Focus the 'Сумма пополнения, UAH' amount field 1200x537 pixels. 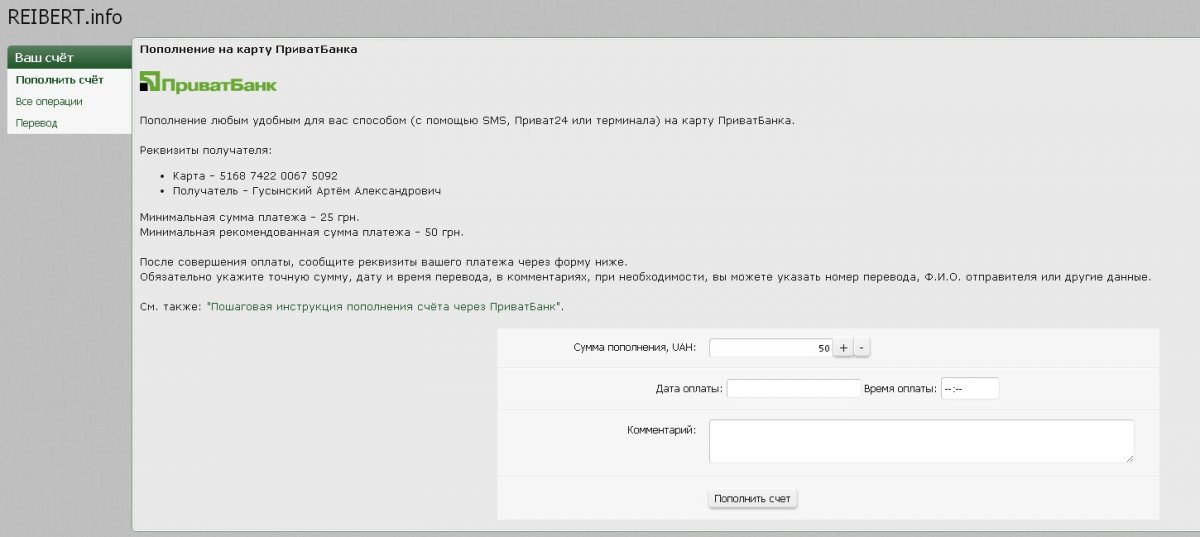[770, 348]
